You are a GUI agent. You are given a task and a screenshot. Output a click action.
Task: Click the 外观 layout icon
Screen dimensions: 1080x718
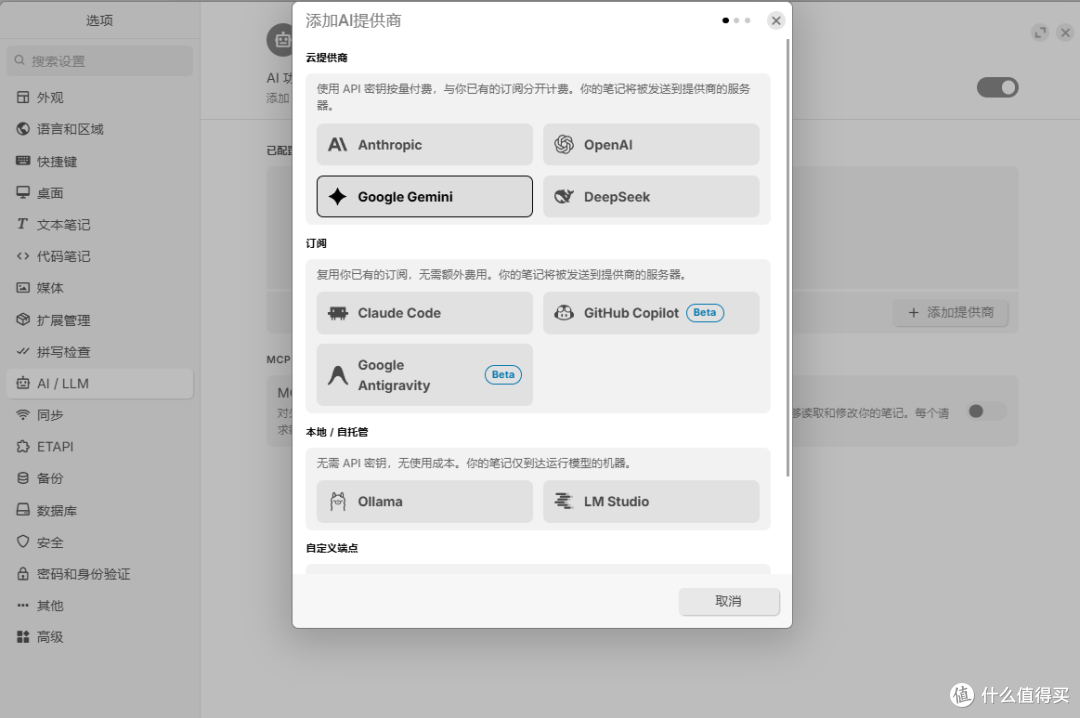click(23, 97)
